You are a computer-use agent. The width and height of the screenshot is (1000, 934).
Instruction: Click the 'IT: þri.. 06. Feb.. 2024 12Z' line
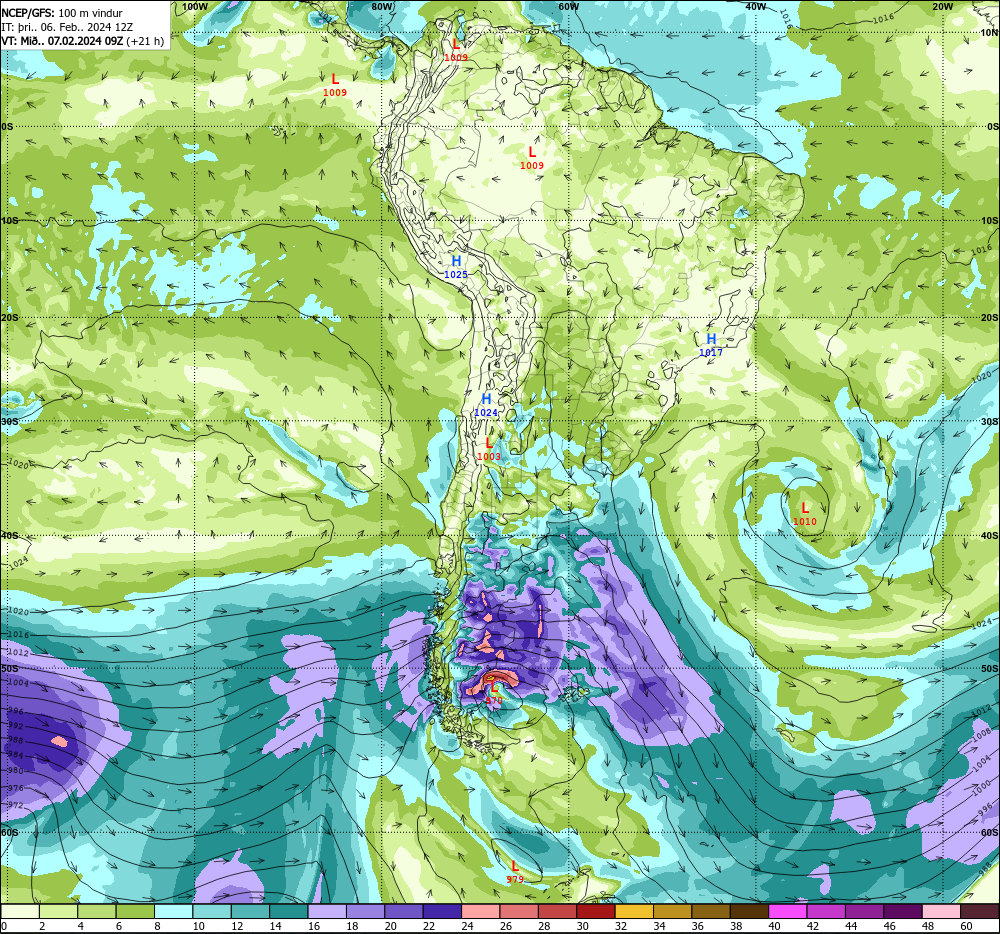coord(67,27)
